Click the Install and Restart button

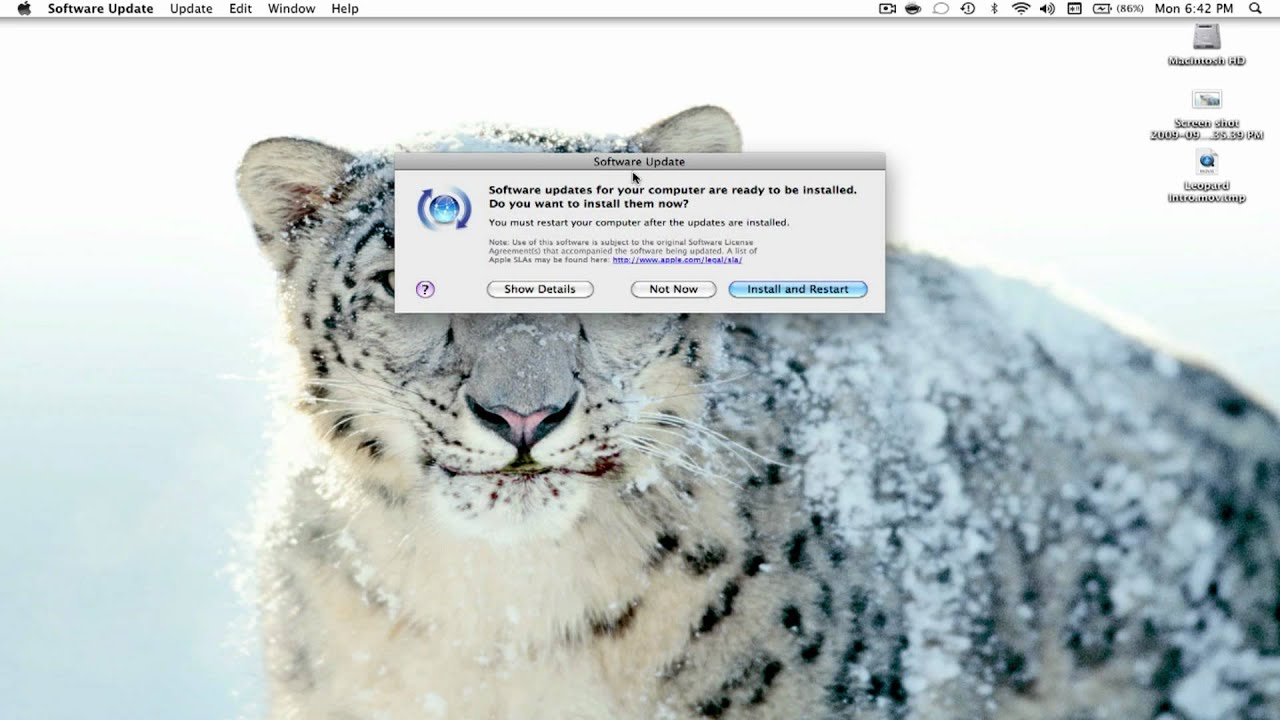[x=798, y=289]
